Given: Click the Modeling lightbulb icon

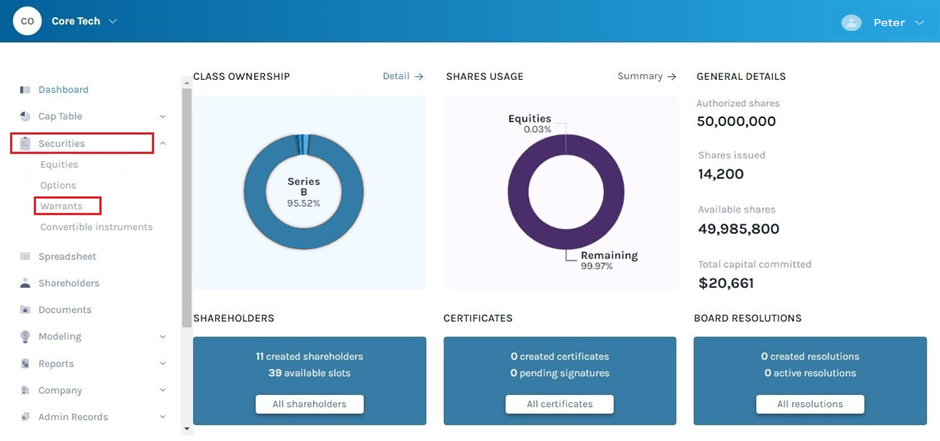Looking at the screenshot, I should coord(25,336).
